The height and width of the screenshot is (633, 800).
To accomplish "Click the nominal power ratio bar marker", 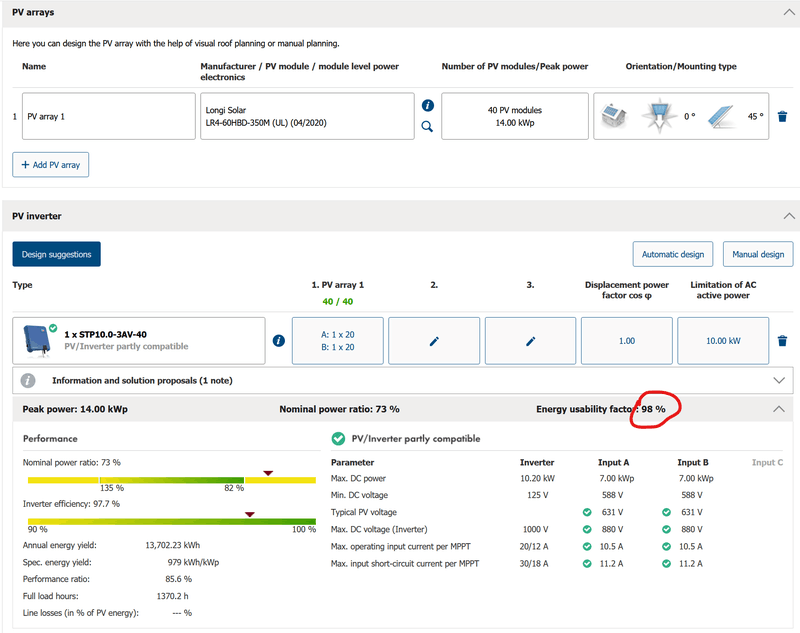I will 267,472.
